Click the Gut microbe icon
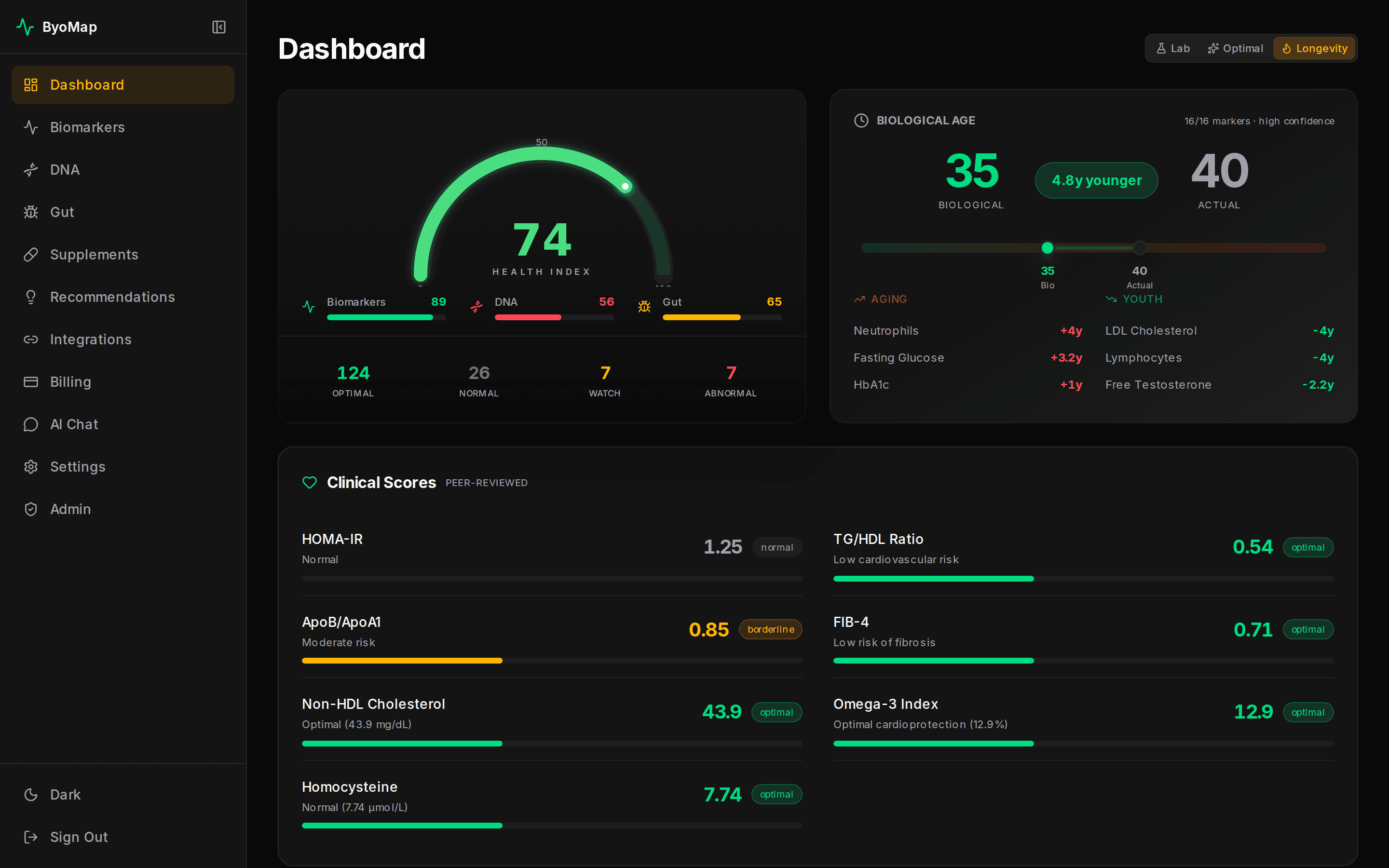This screenshot has width=1389, height=868. point(31,212)
